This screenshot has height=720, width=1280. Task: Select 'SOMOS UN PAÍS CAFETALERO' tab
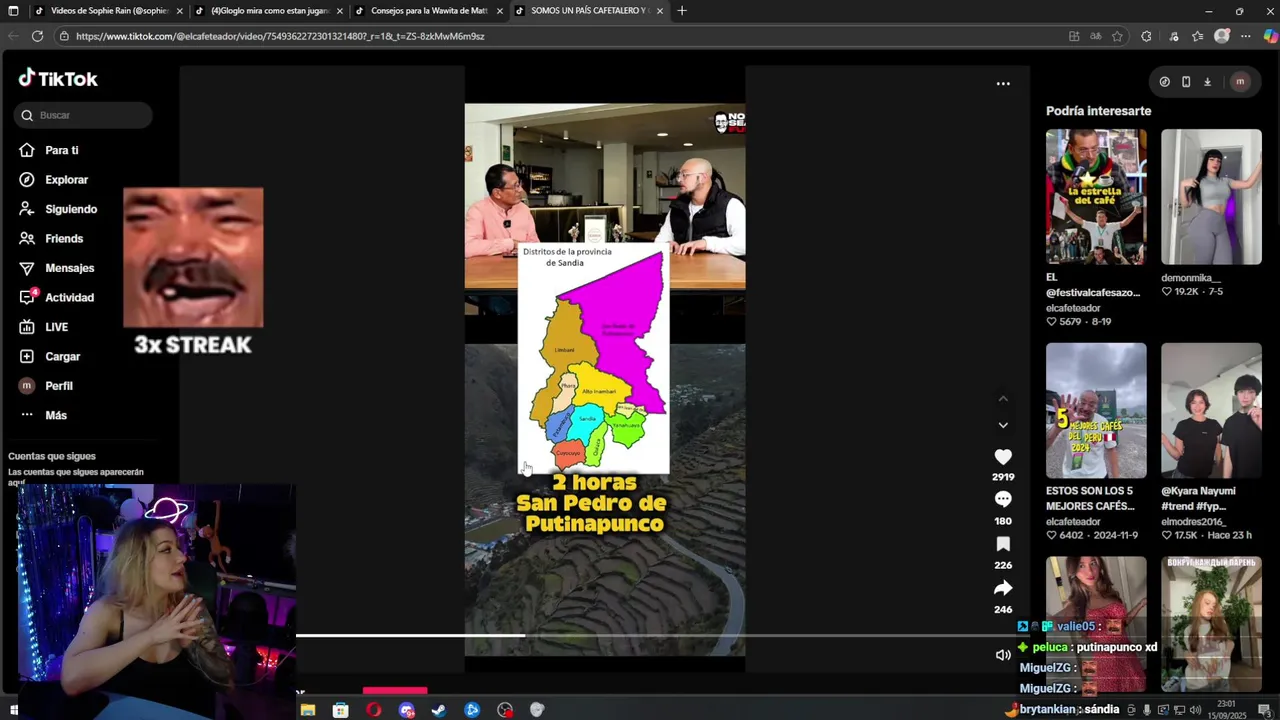[x=589, y=11]
